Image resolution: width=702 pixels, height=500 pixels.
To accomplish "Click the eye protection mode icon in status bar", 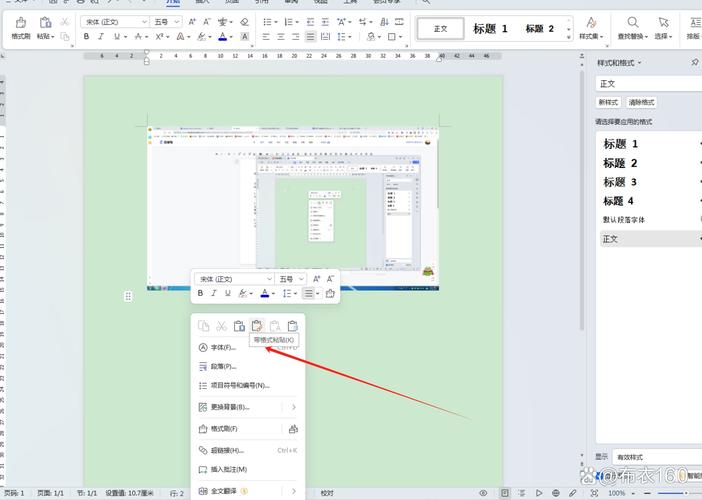I will tap(483, 493).
